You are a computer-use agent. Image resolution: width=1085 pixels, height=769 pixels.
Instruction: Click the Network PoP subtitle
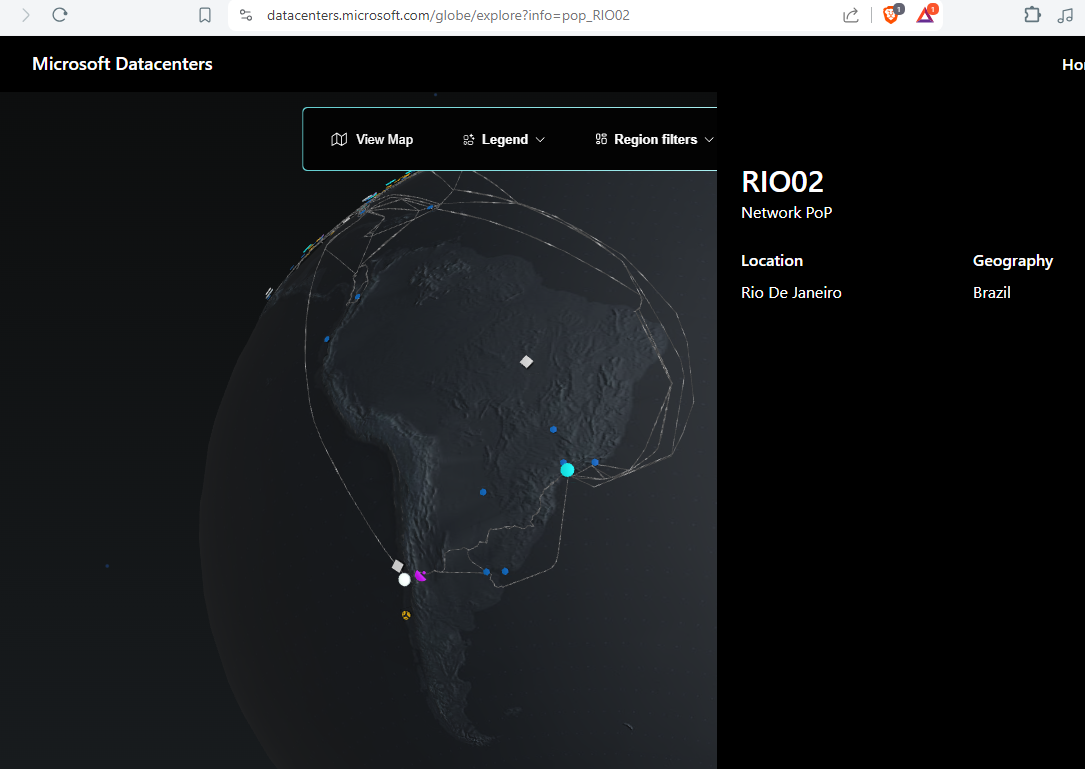coord(787,212)
